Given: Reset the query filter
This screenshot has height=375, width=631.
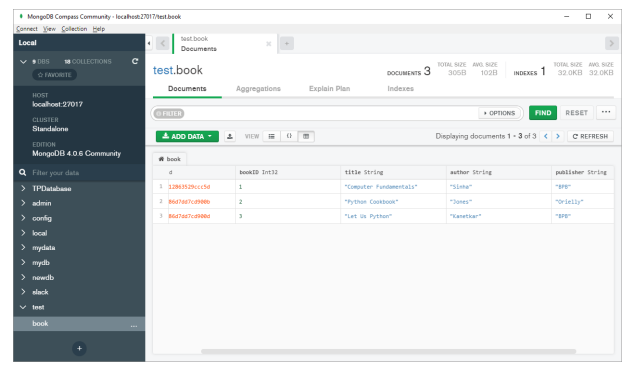Looking at the screenshot, I should pyautogui.click(x=576, y=113).
